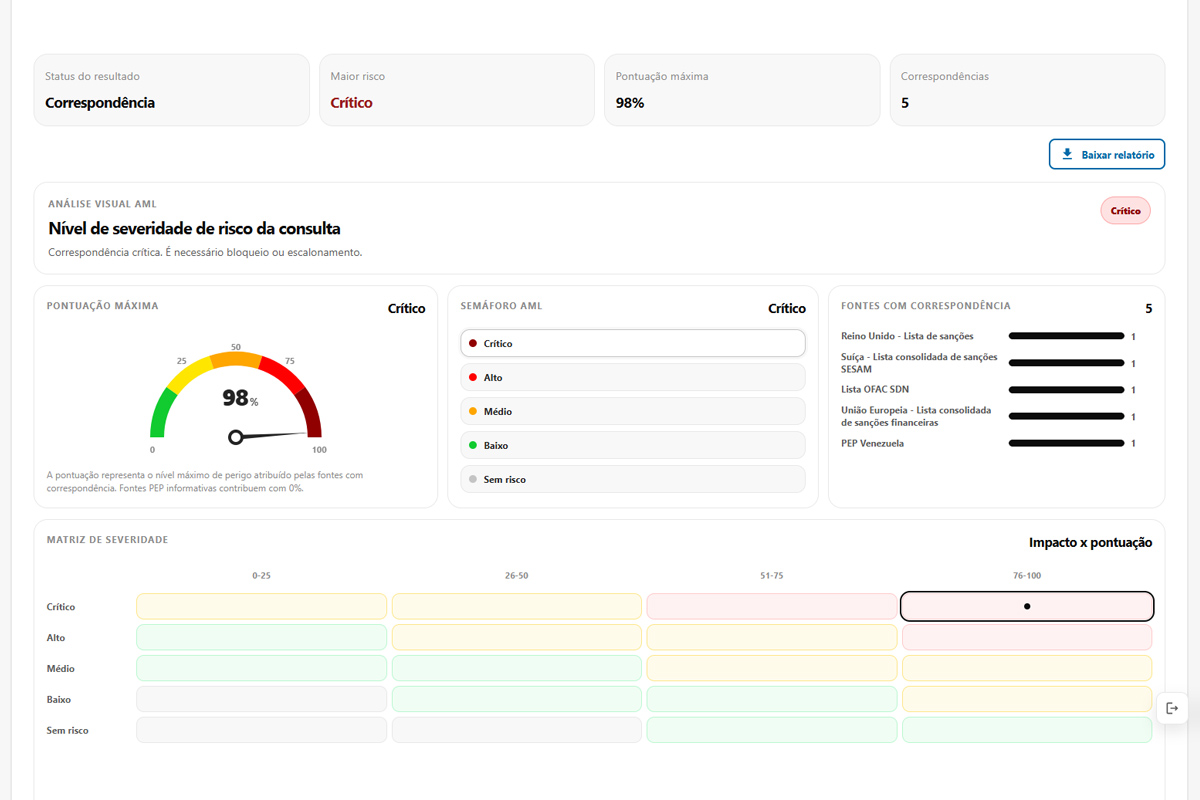
Task: Click the bar for Suíça SESAM sanctions list
Action: click(1066, 363)
